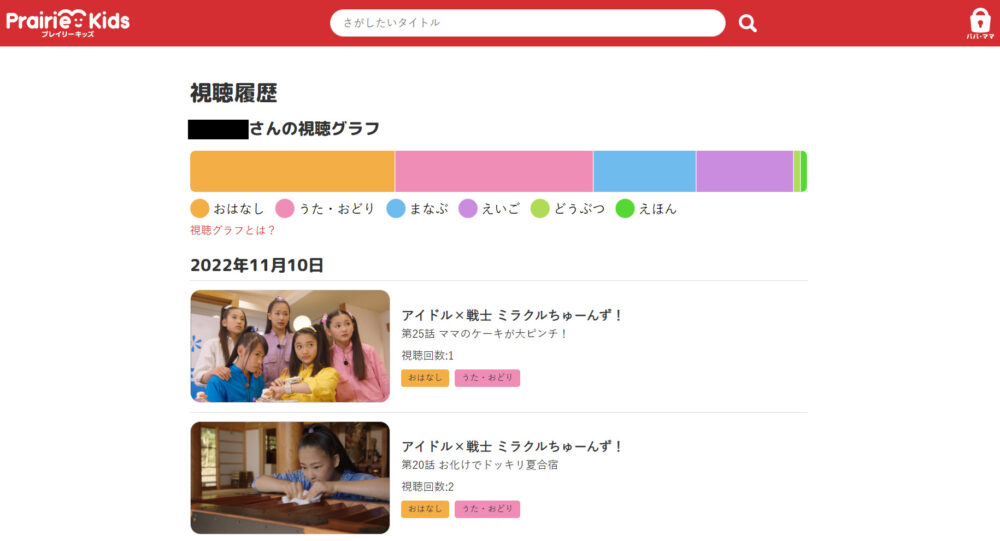Screen dimensions: 1000x541
Task: Click the orange おはなし legend dot
Action: [200, 209]
